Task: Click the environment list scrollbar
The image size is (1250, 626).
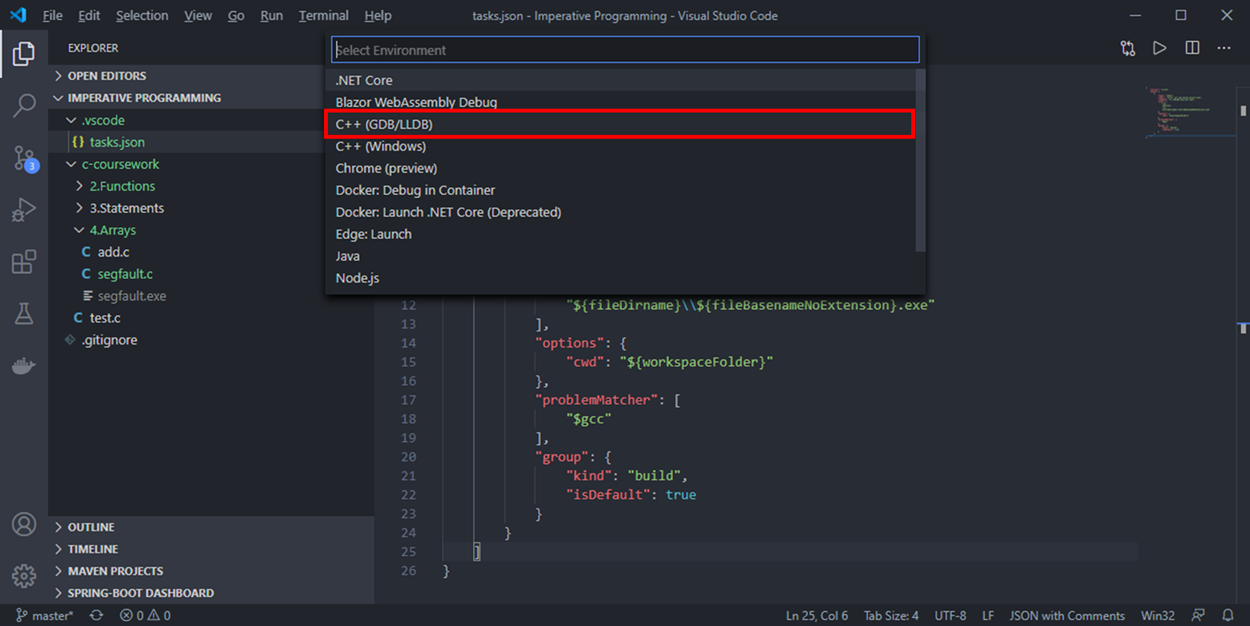Action: (920, 160)
